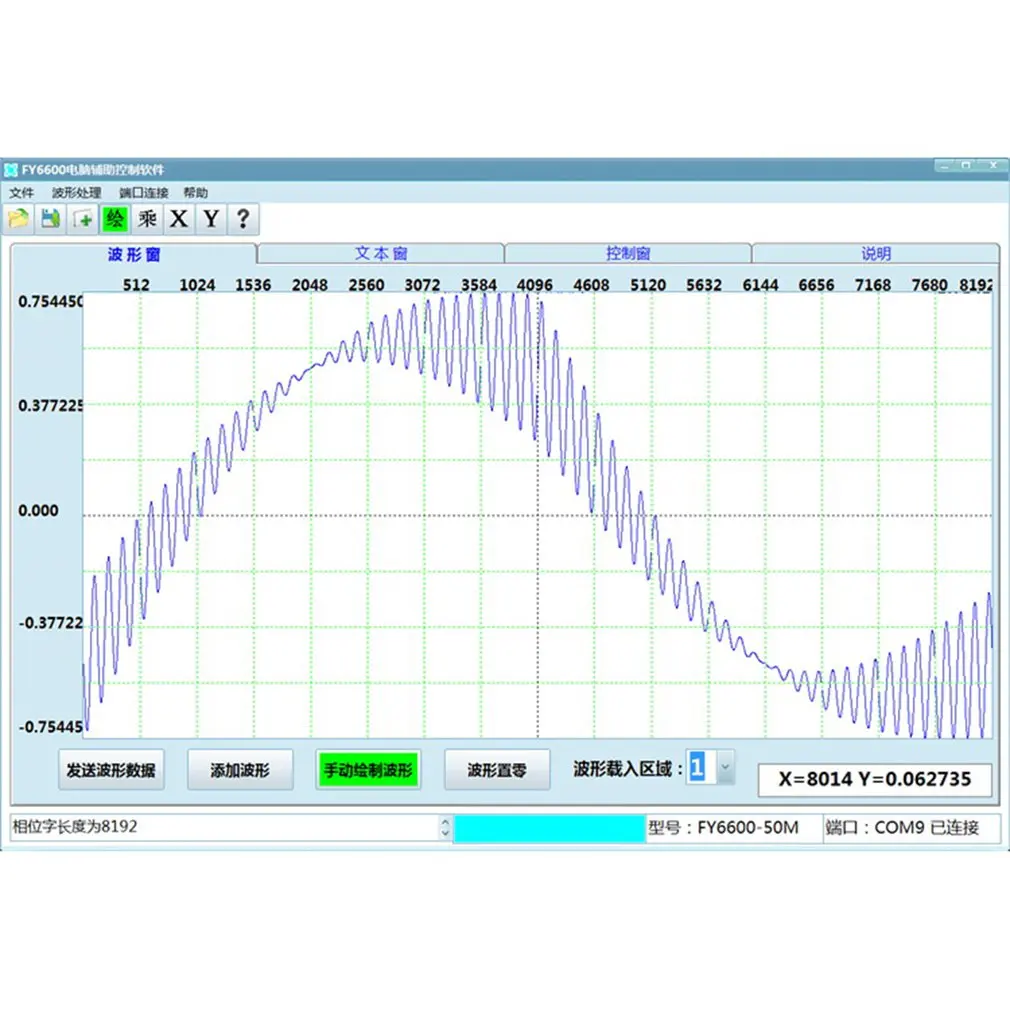The width and height of the screenshot is (1010, 1010).
Task: Click the 型号：FY6600-50M status text
Action: (723, 828)
